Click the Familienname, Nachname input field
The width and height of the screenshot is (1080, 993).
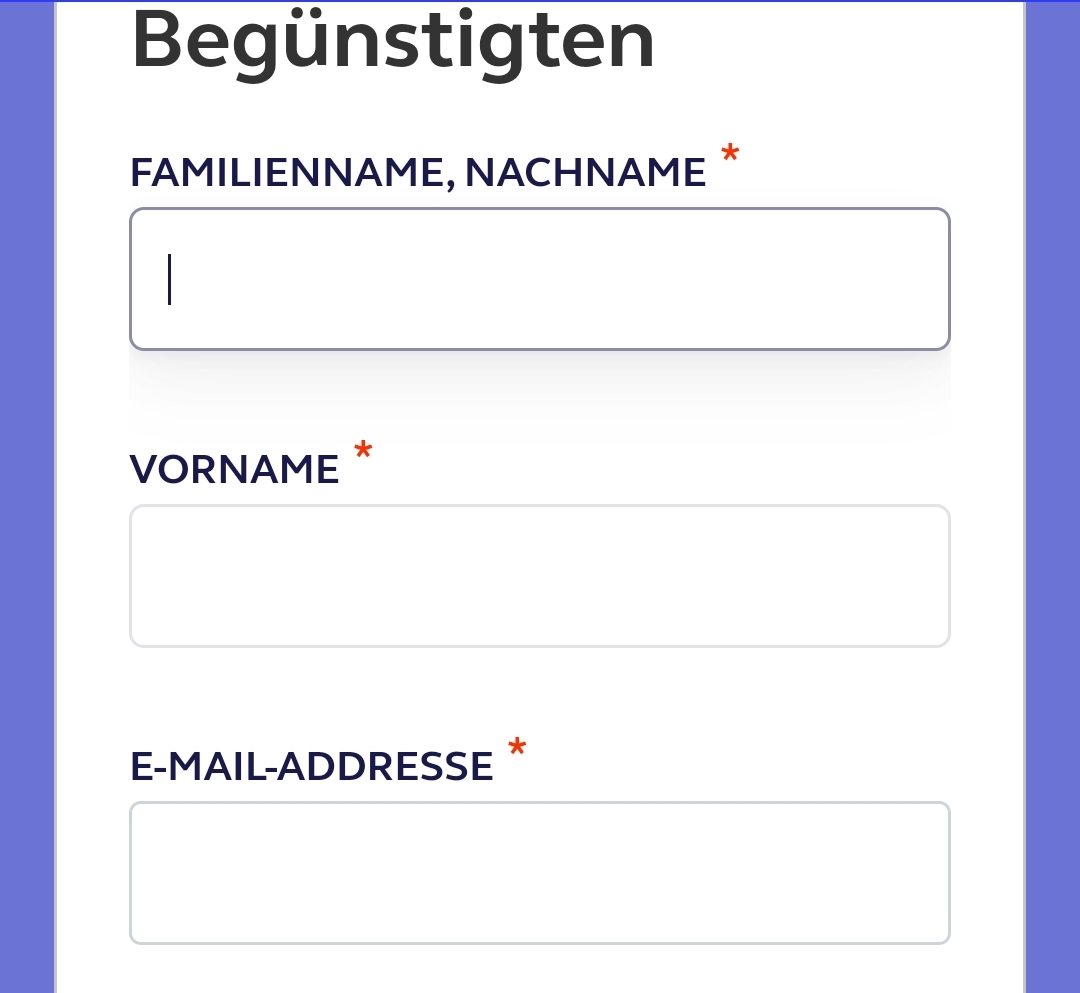[x=540, y=279]
